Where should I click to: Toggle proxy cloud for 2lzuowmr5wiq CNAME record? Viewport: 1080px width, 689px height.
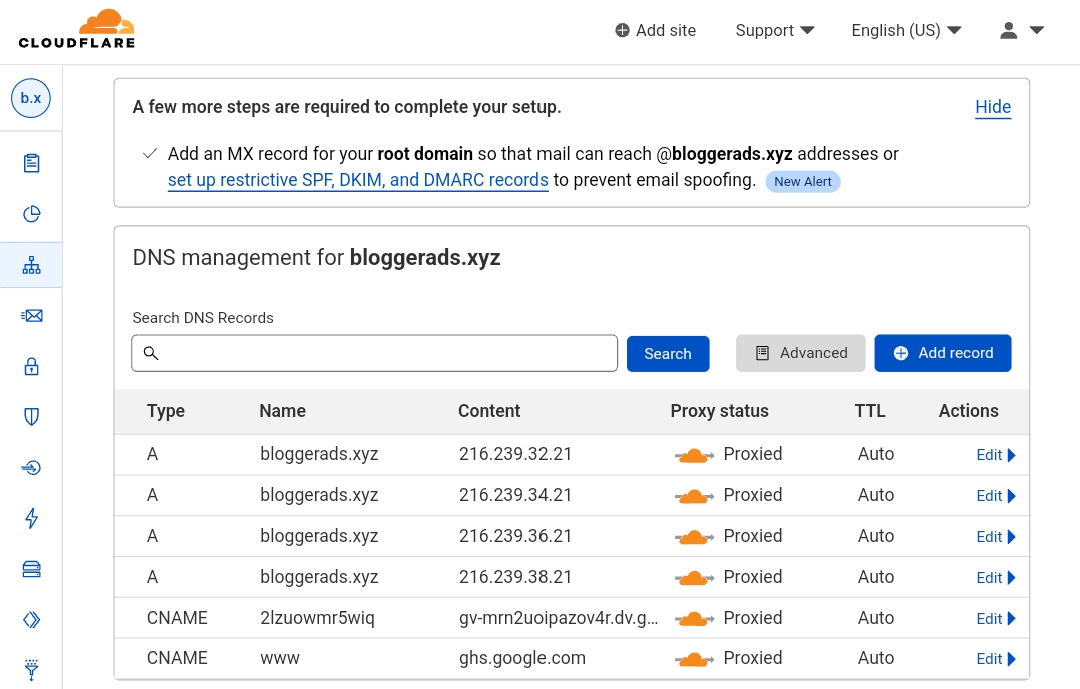pyautogui.click(x=693, y=619)
